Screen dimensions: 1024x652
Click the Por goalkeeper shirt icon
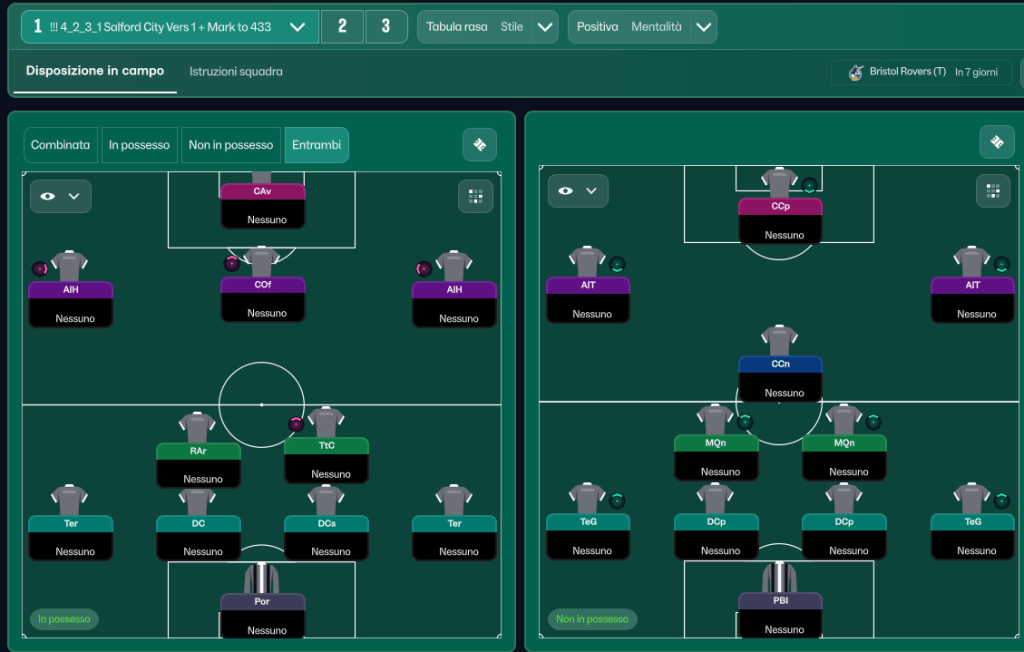(262, 578)
